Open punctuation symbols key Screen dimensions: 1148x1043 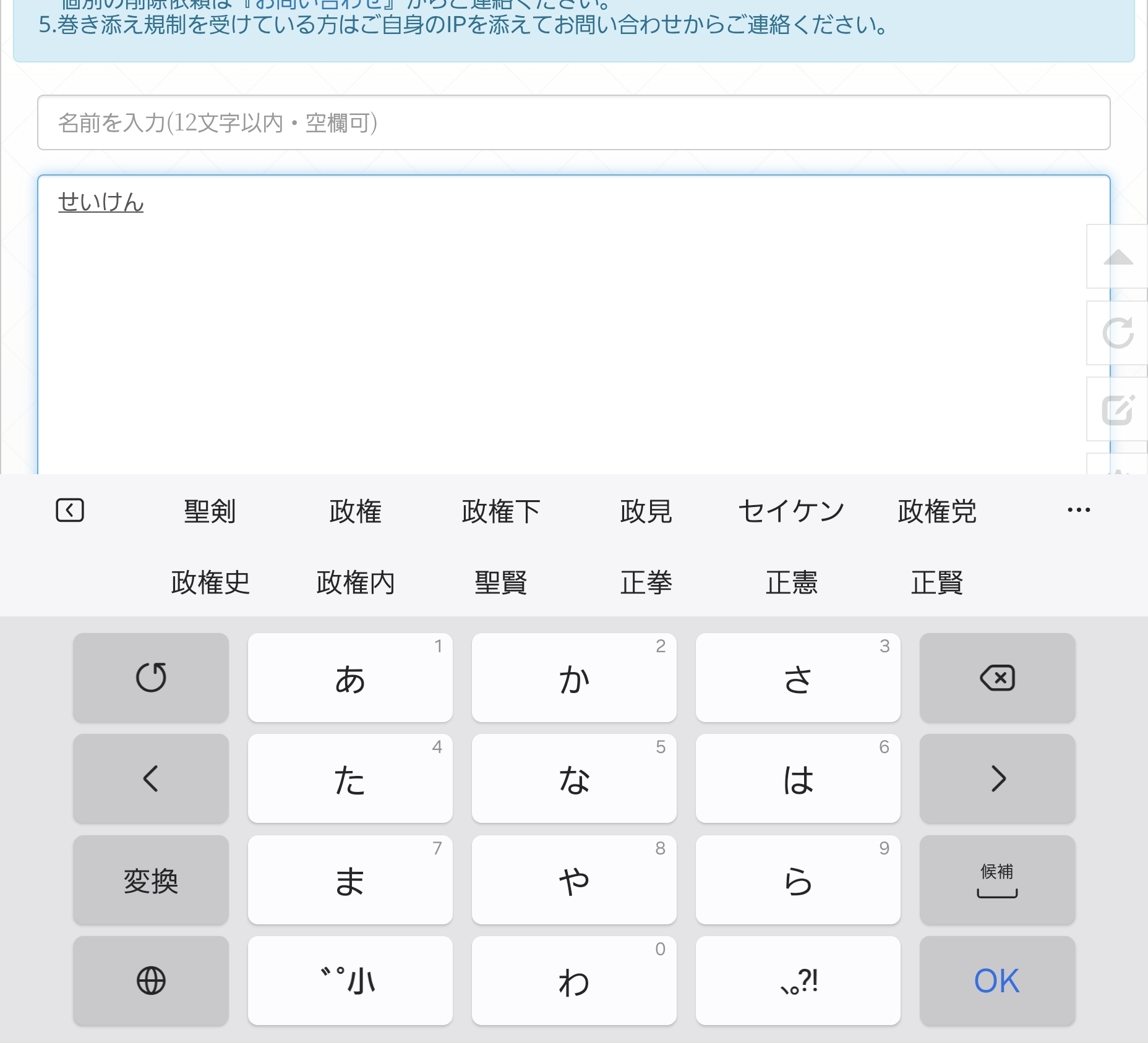tap(798, 981)
